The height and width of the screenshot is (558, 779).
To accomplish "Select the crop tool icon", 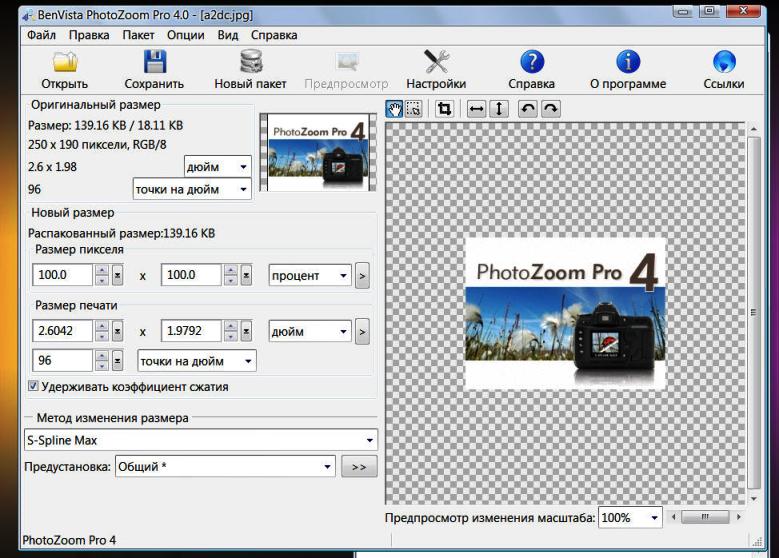I will (x=444, y=109).
